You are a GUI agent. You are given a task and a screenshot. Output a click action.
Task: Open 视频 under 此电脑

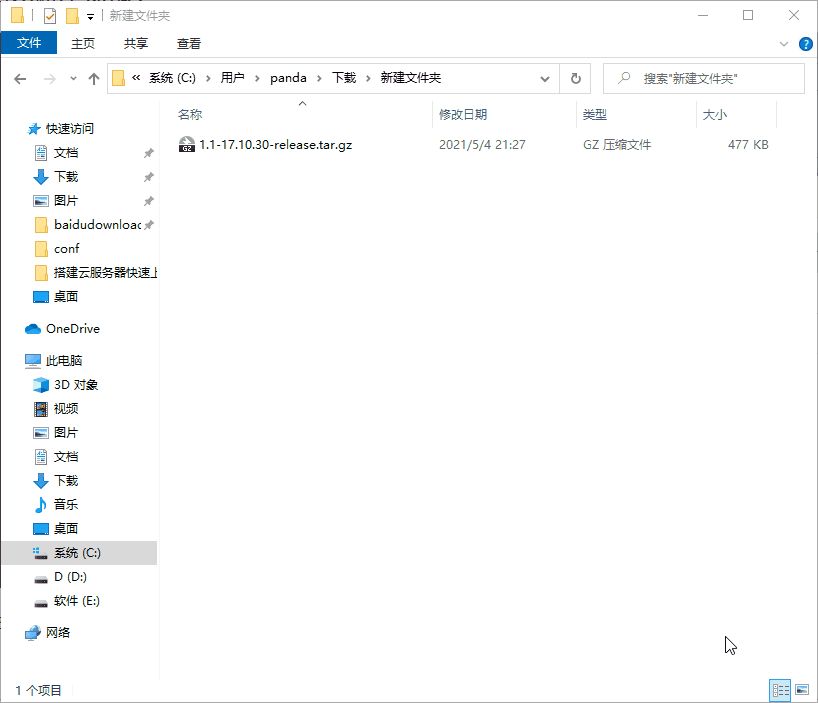66,409
